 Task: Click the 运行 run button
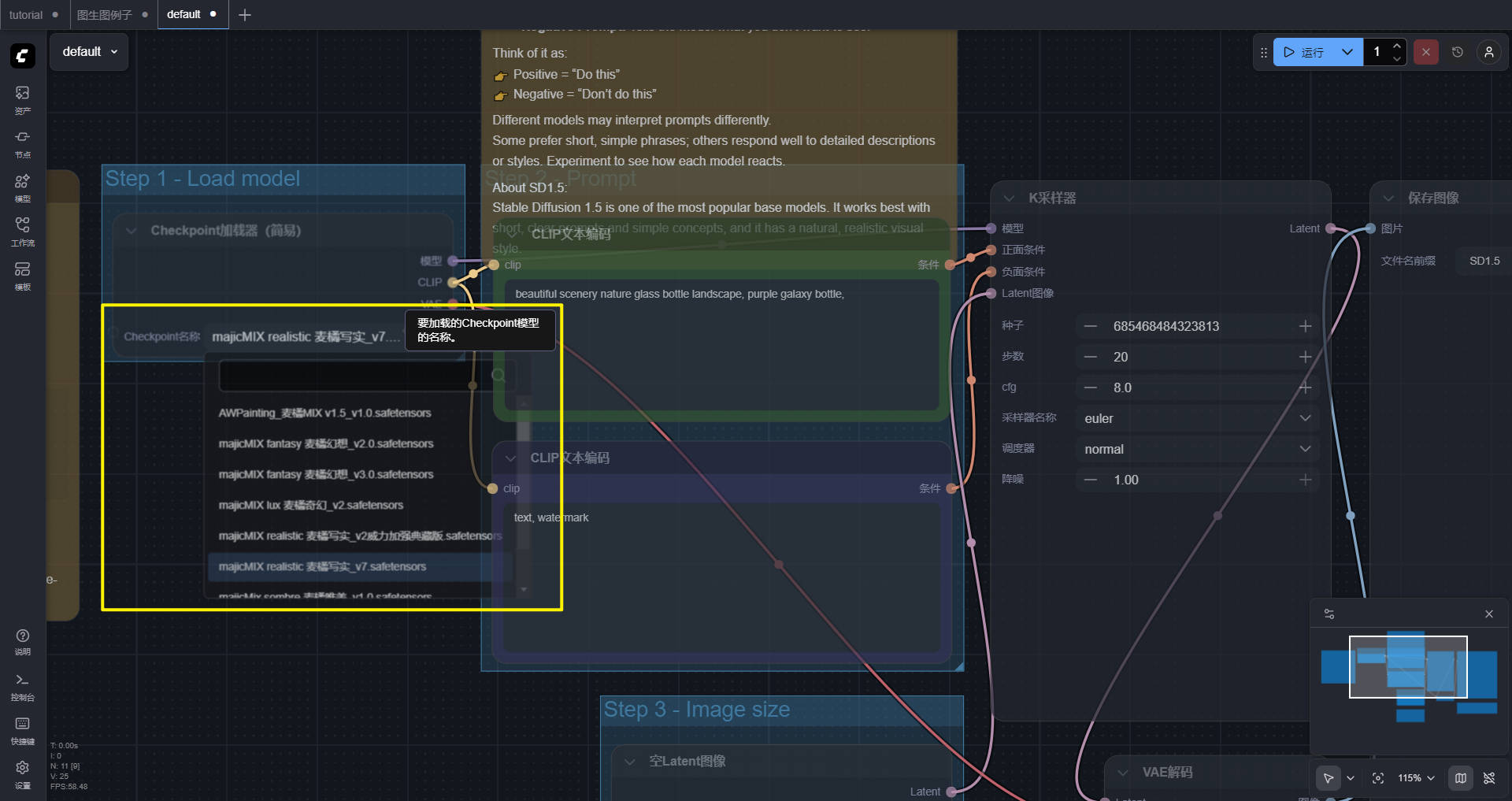pyautogui.click(x=1306, y=52)
